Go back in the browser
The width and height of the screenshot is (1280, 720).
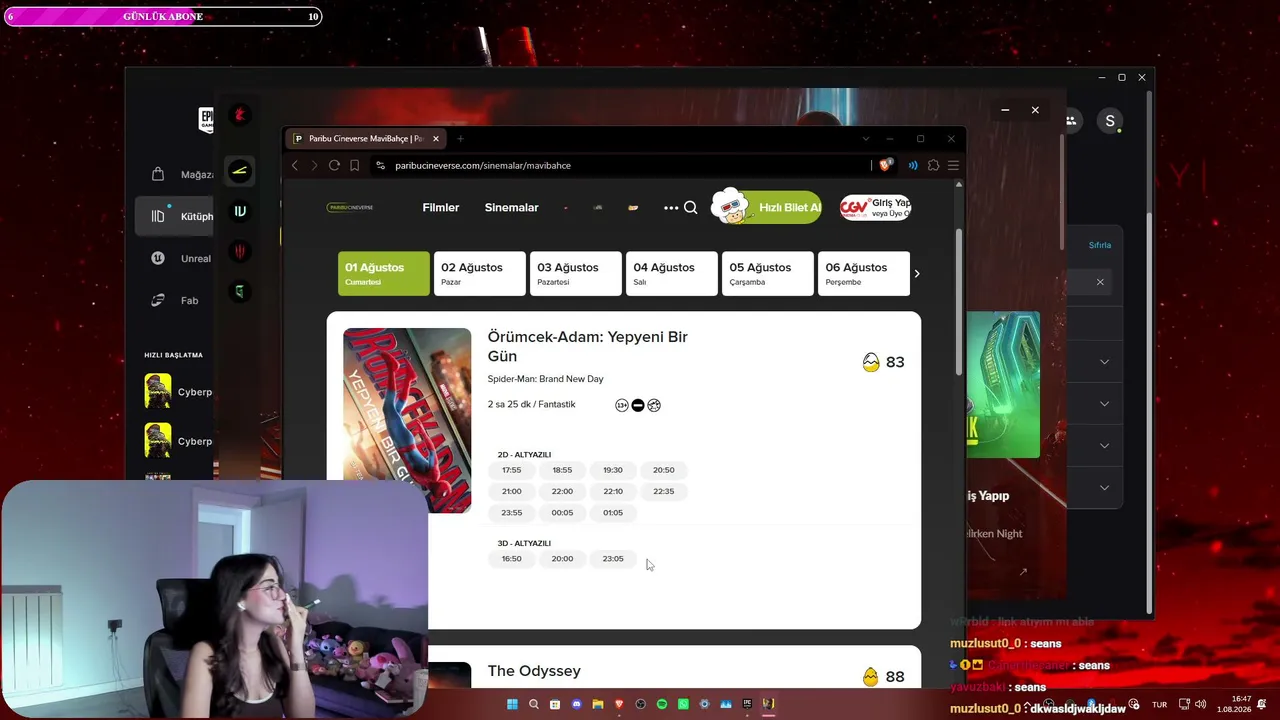click(295, 165)
